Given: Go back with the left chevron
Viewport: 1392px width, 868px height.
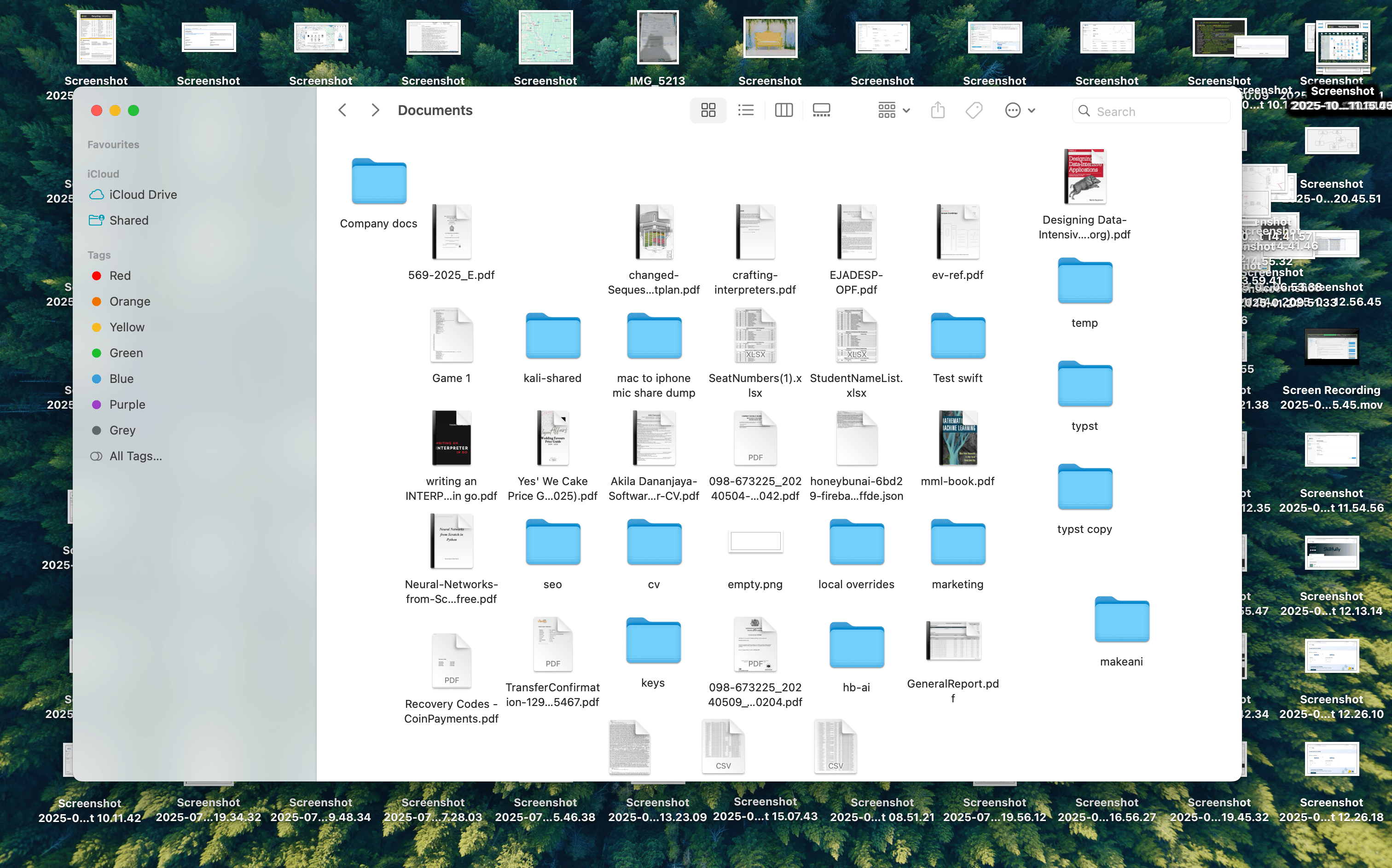Looking at the screenshot, I should [x=342, y=110].
